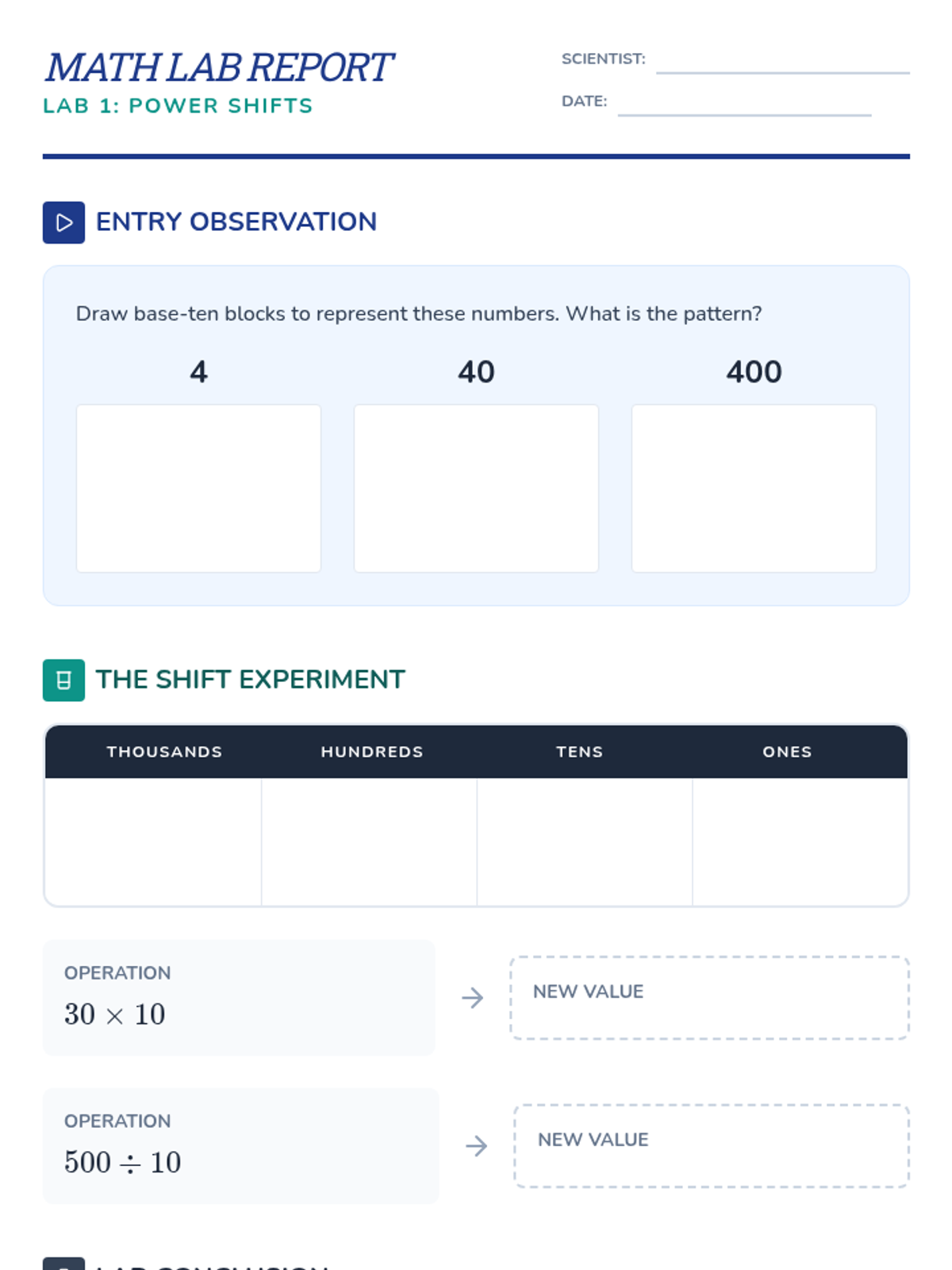952x1270 pixels.
Task: Click the empty cell under Ones
Action: tap(800, 841)
